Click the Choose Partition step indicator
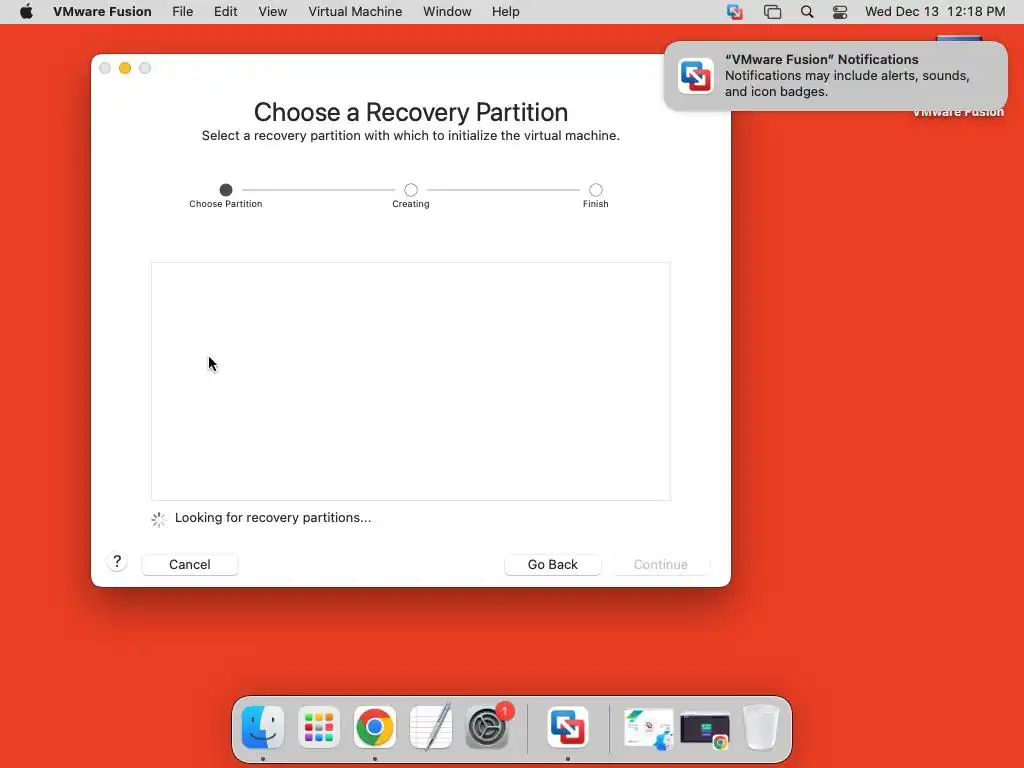1024x768 pixels. click(226, 190)
